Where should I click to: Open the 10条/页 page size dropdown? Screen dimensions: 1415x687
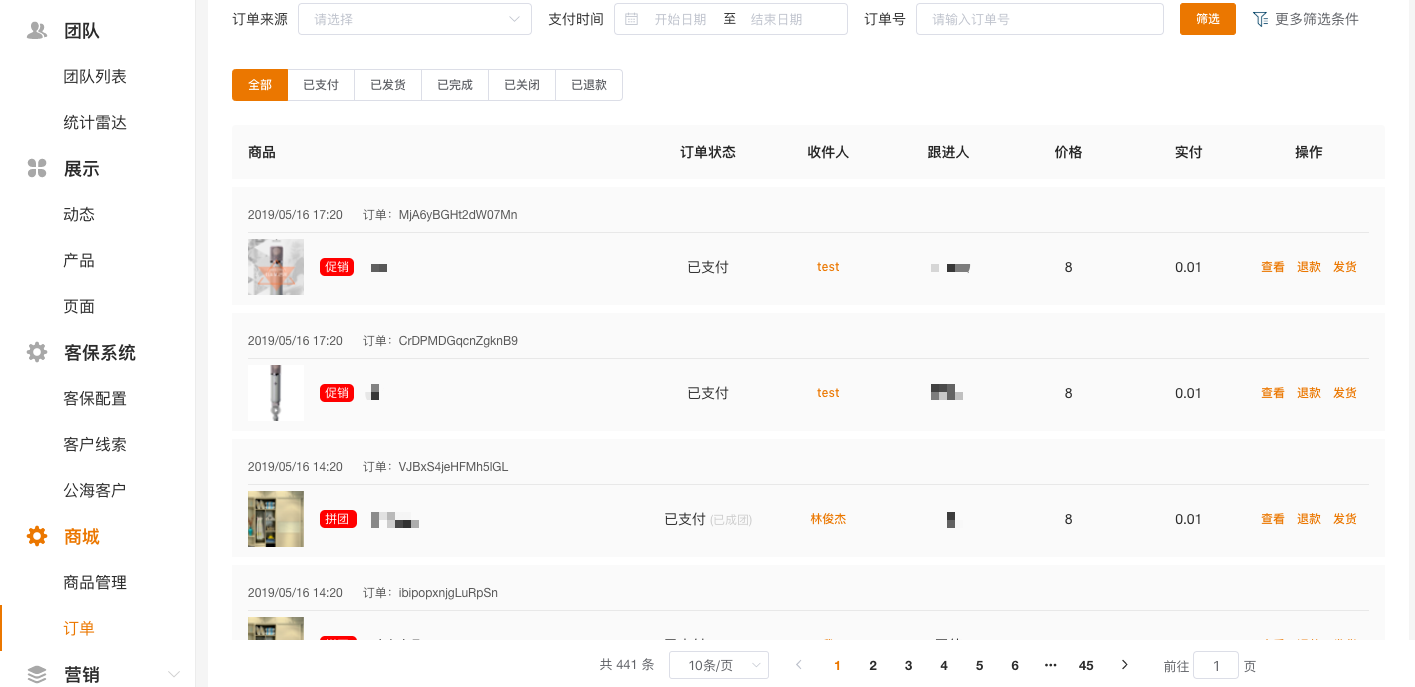coord(718,665)
